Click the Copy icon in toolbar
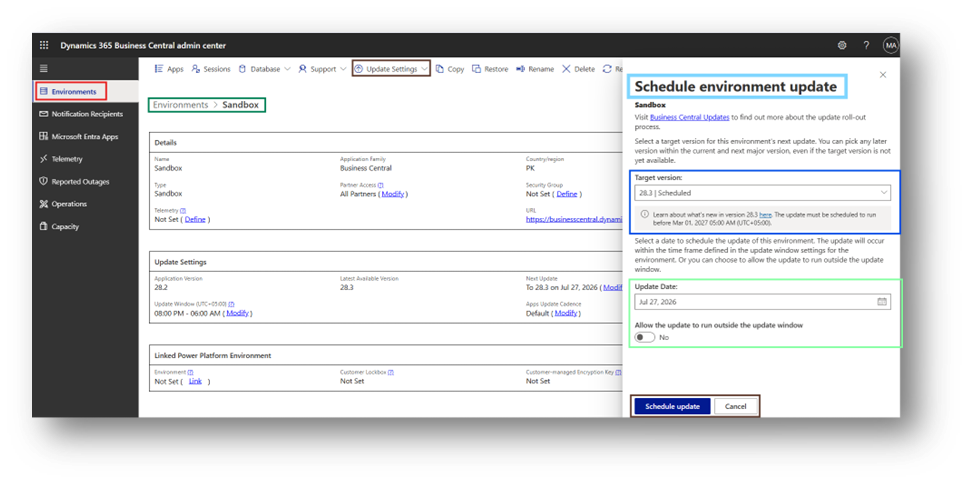Image resolution: width=968 pixels, height=483 pixels. [x=440, y=69]
